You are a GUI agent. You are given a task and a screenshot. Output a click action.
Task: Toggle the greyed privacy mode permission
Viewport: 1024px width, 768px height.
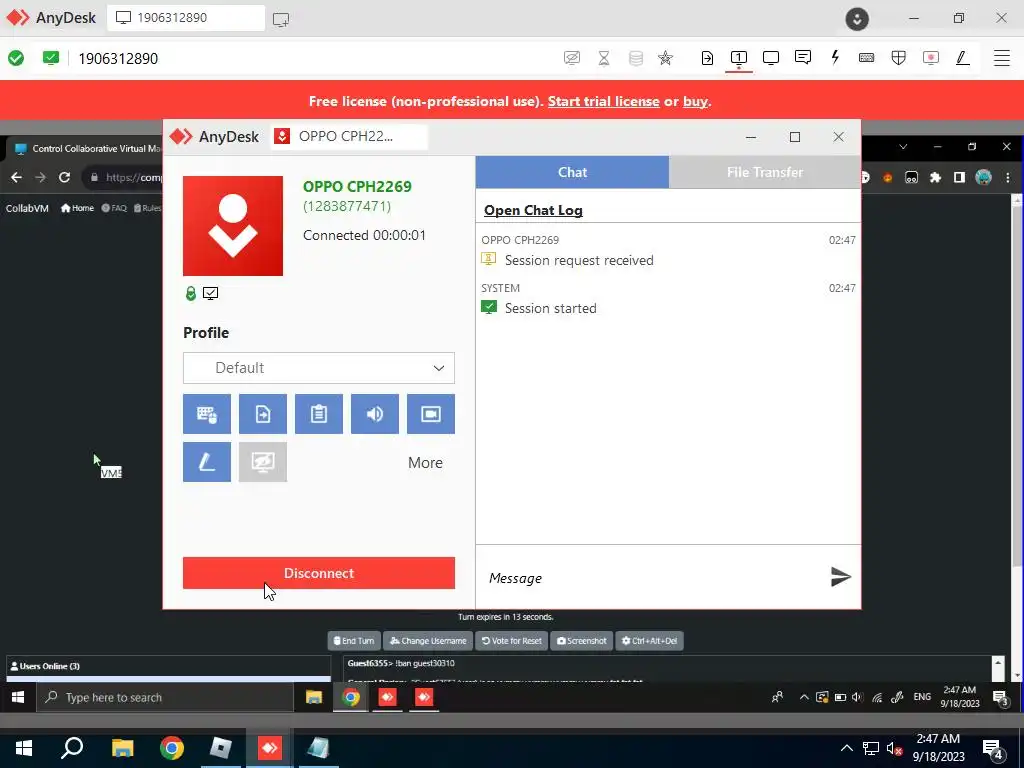tap(263, 462)
